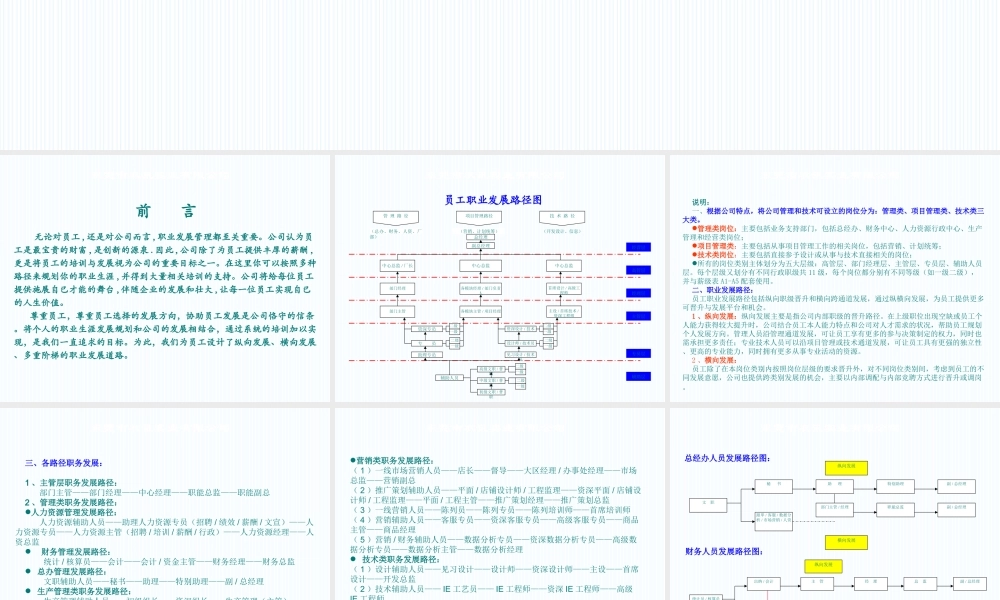Click the yellow 纵向发展 box
This screenshot has height=600, width=1000.
coord(846,468)
